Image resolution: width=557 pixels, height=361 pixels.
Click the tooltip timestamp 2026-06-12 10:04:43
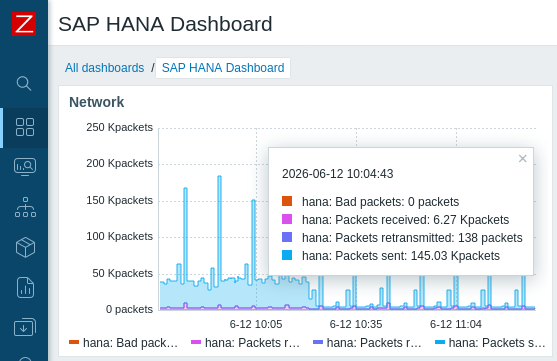(337, 174)
